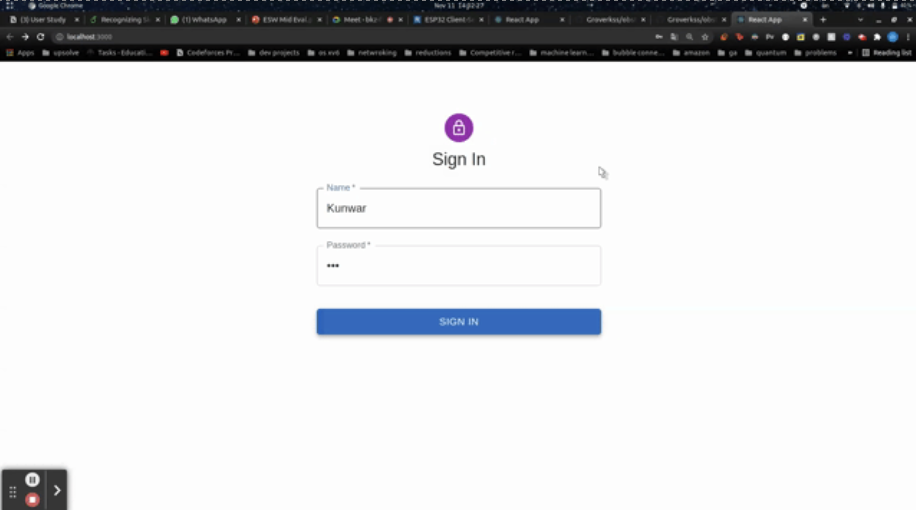Reload the localhost page
Viewport: 916px width, 510px height.
coord(40,37)
